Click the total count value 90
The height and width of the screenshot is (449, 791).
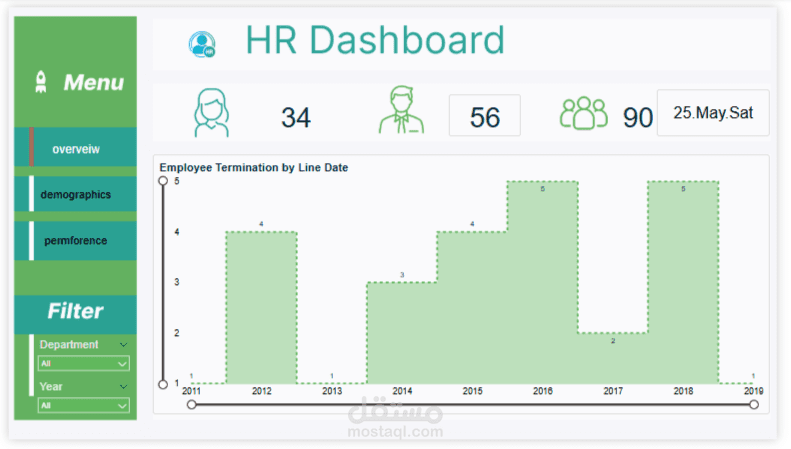coord(638,118)
